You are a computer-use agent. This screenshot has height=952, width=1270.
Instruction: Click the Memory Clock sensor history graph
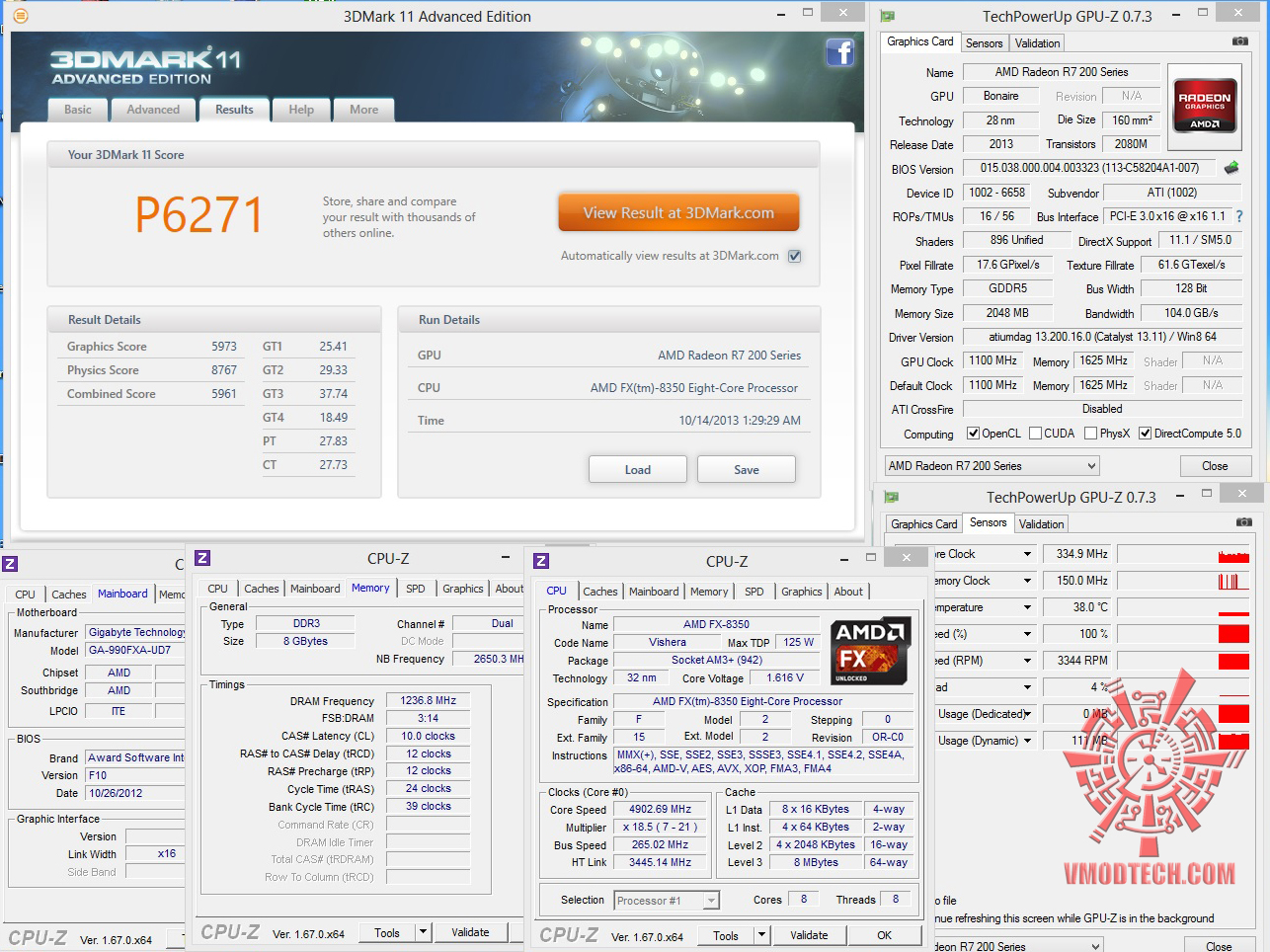pyautogui.click(x=1183, y=581)
